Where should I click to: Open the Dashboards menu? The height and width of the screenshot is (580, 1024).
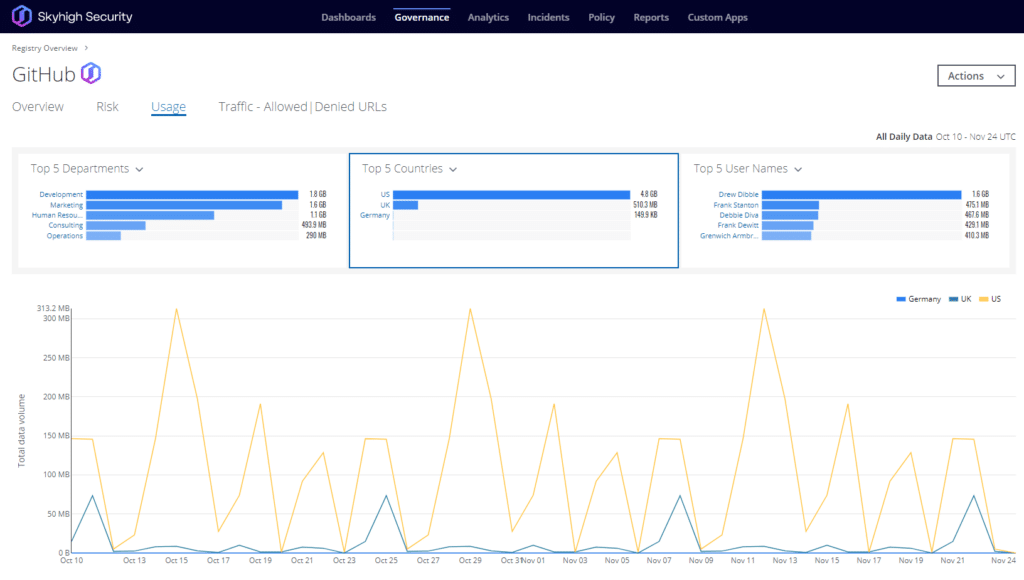click(x=348, y=17)
